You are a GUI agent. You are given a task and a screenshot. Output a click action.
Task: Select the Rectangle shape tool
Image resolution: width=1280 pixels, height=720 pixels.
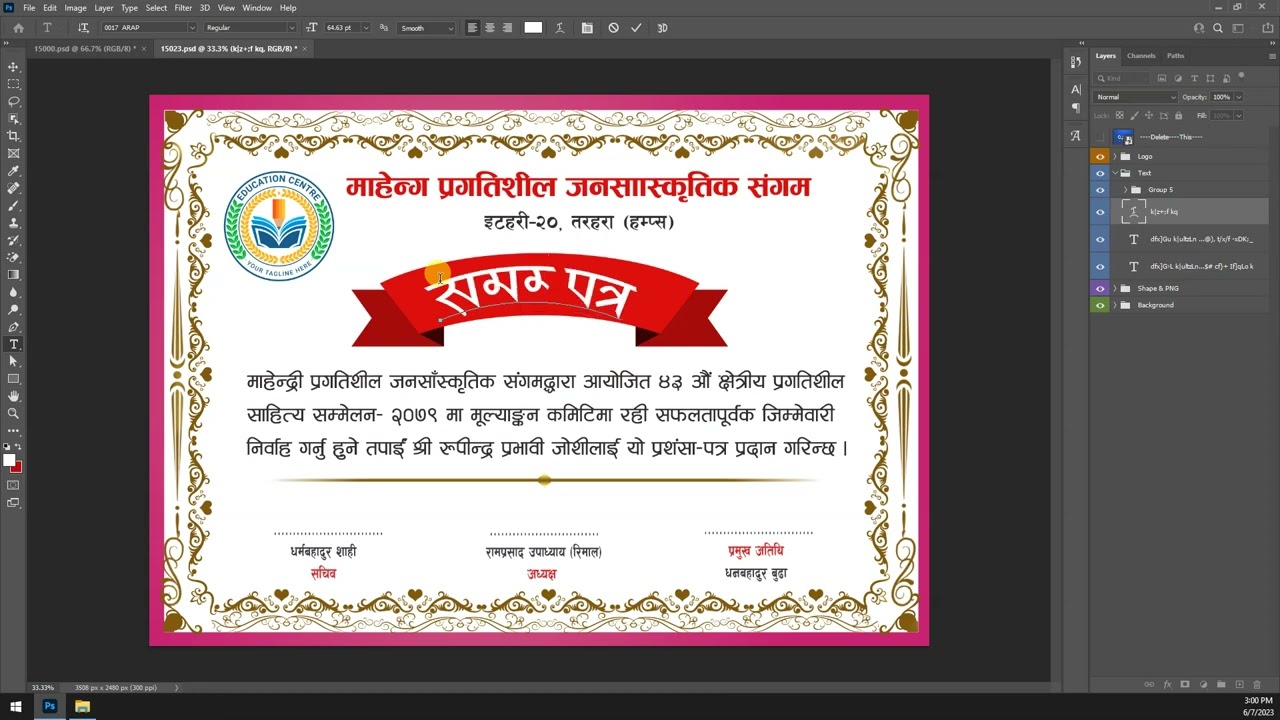[x=13, y=379]
